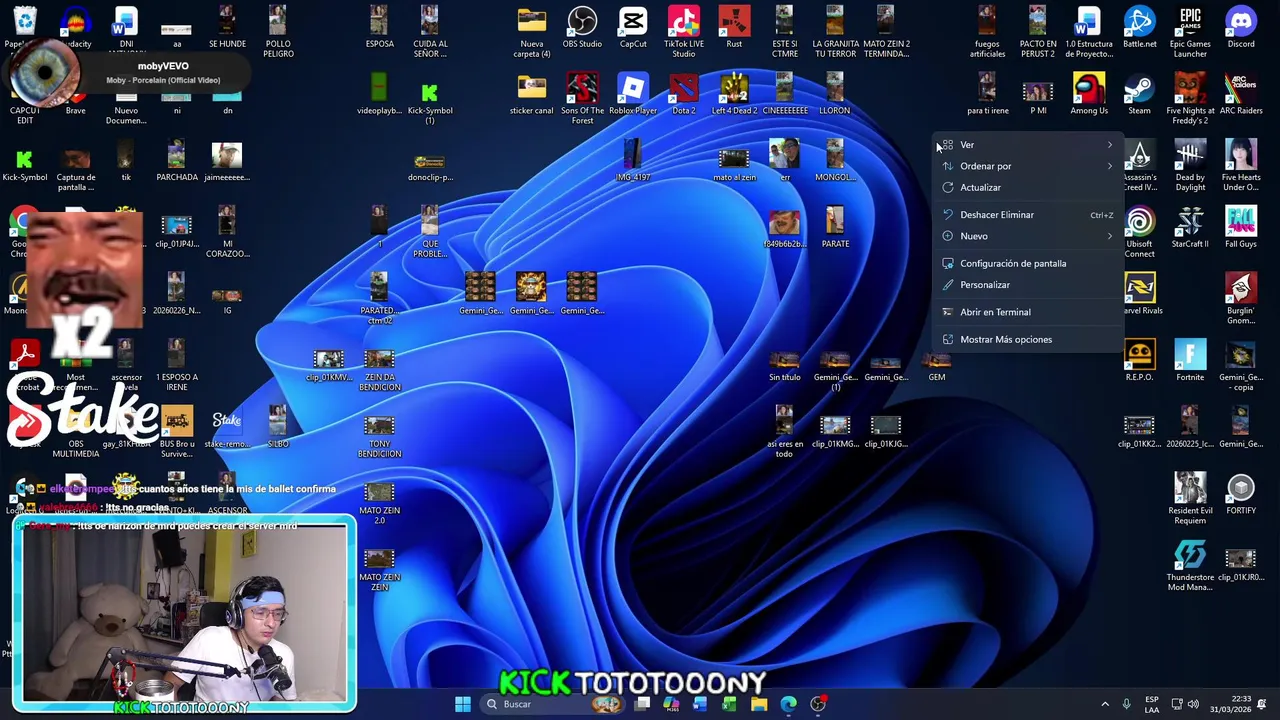Open the Steam desktop icon
Screen dimensions: 1280x720
pyautogui.click(x=1139, y=95)
